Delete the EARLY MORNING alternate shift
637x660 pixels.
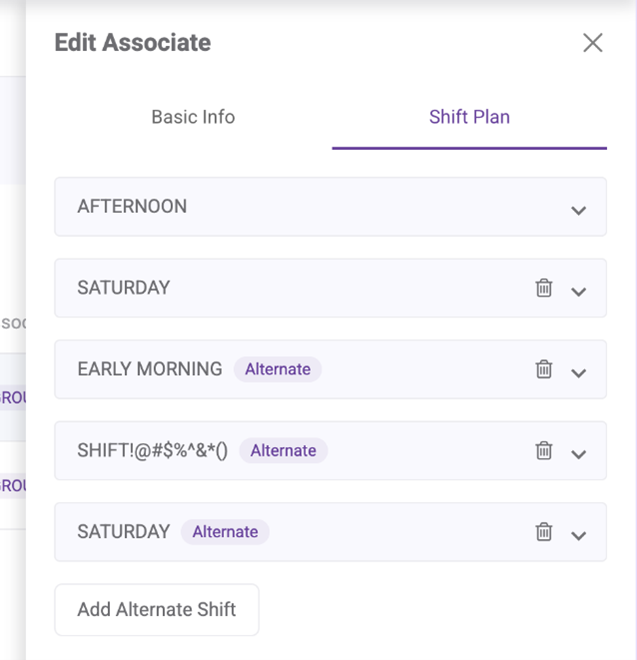[544, 369]
